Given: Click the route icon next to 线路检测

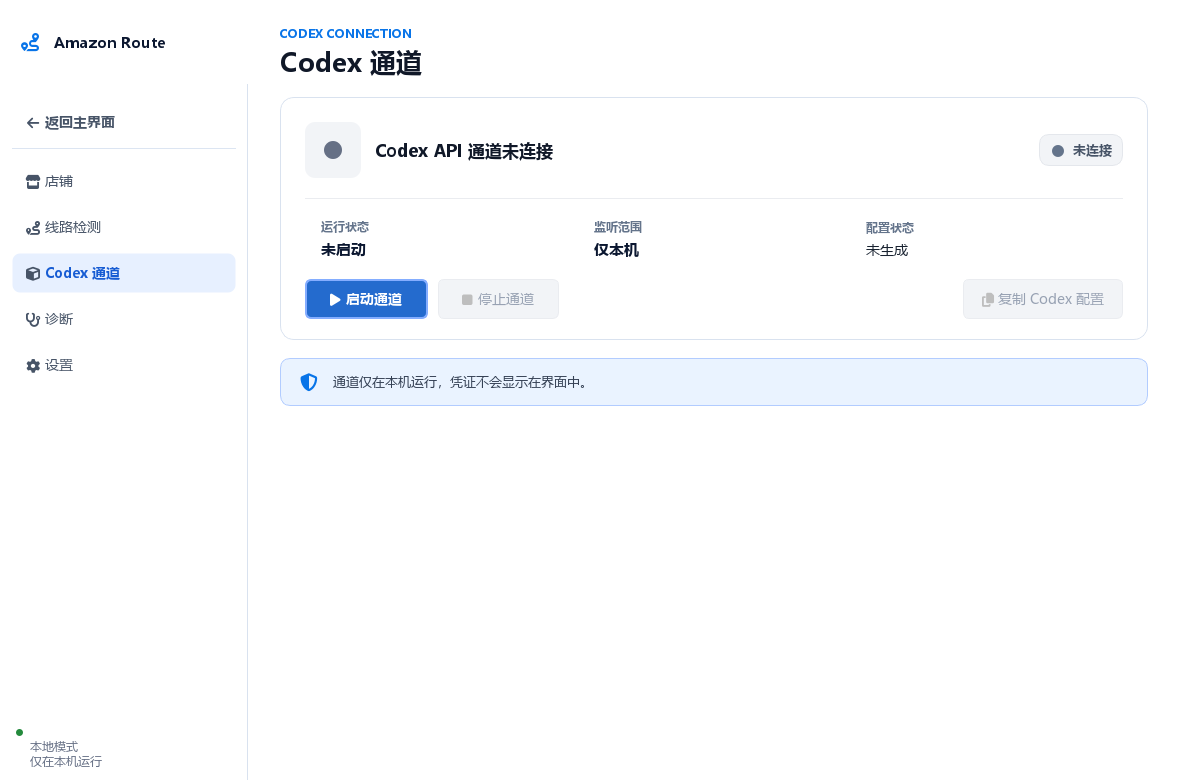Looking at the screenshot, I should 32,227.
